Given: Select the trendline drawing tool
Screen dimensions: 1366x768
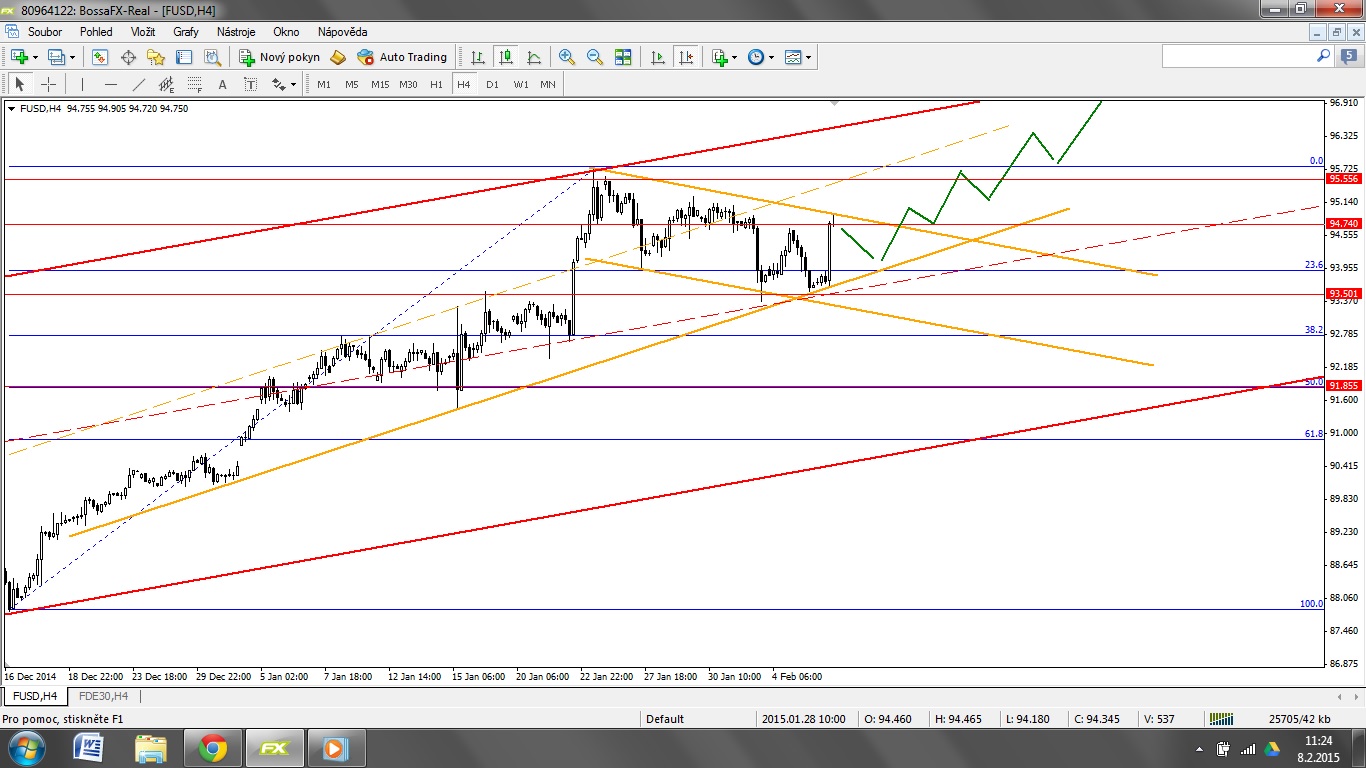Looking at the screenshot, I should (x=138, y=84).
